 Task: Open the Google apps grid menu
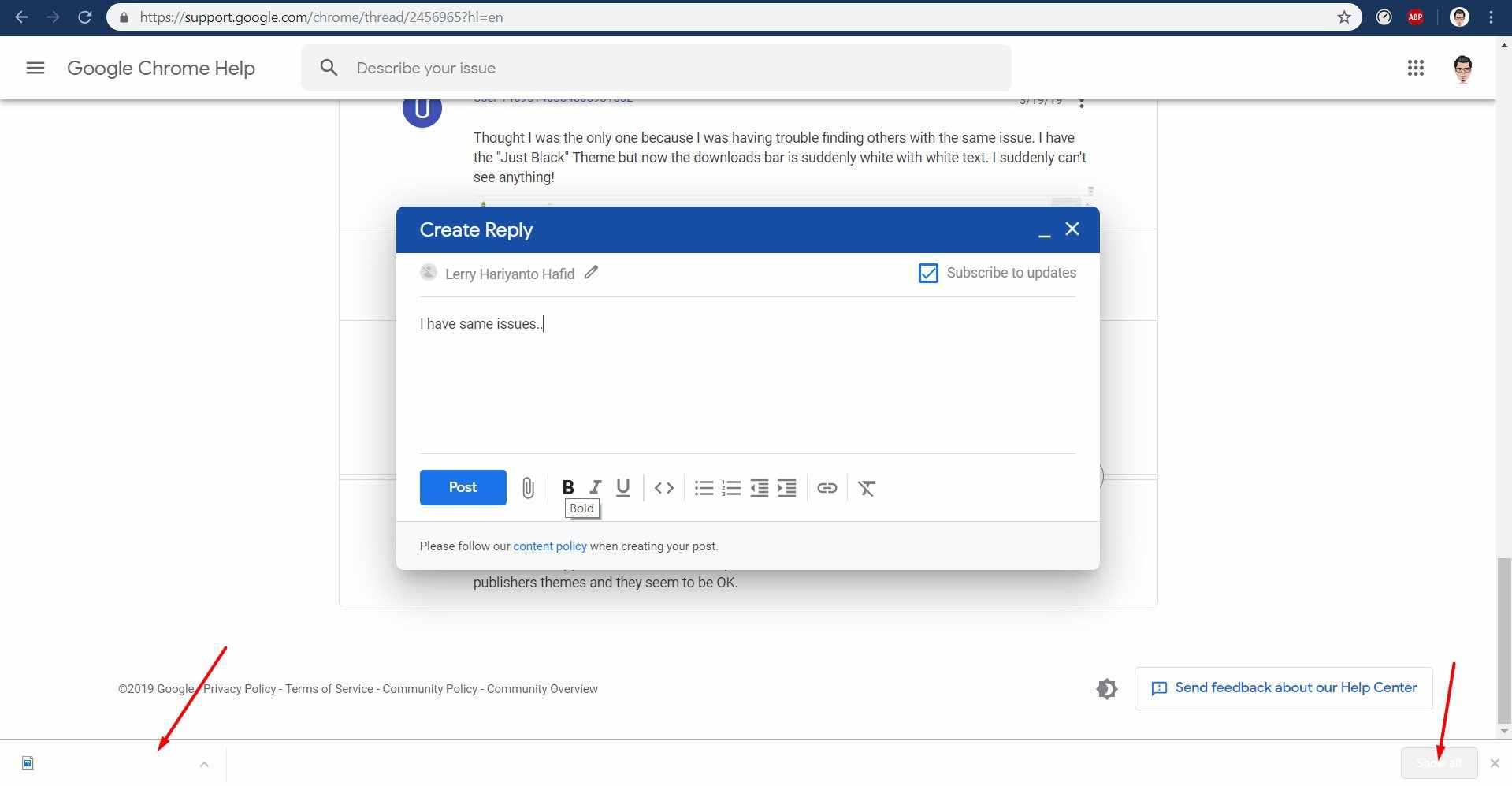1415,68
